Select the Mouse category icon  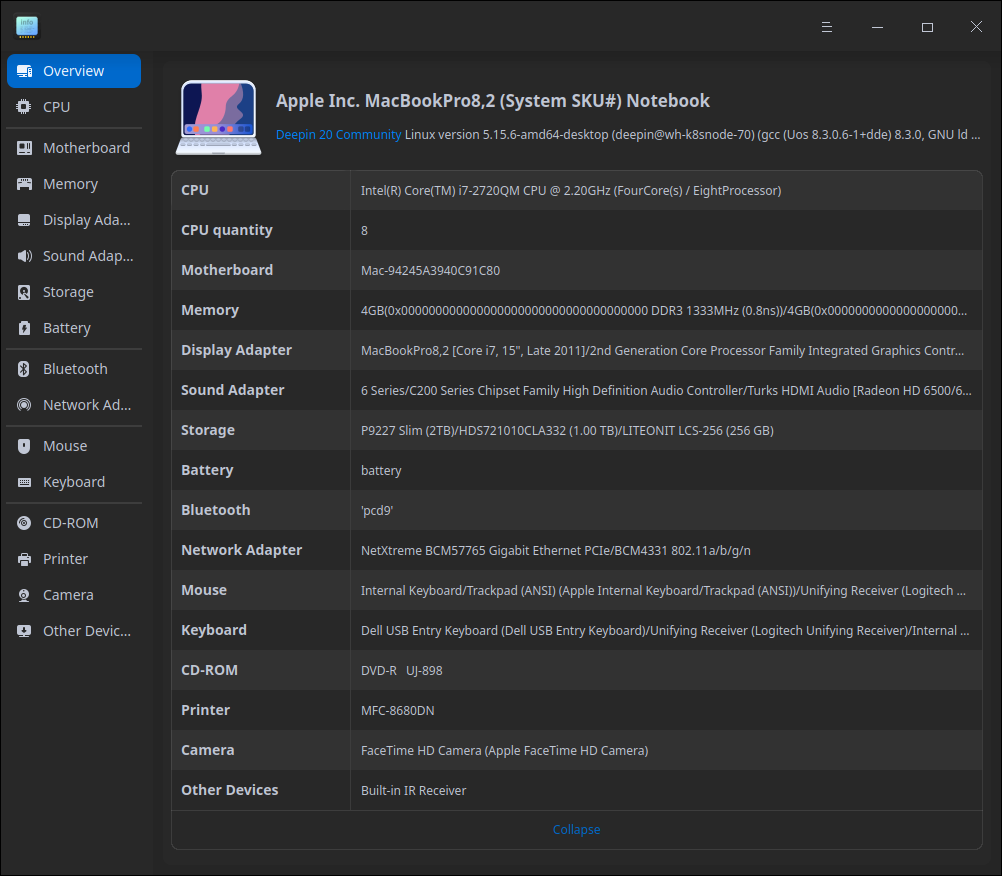click(x=23, y=446)
